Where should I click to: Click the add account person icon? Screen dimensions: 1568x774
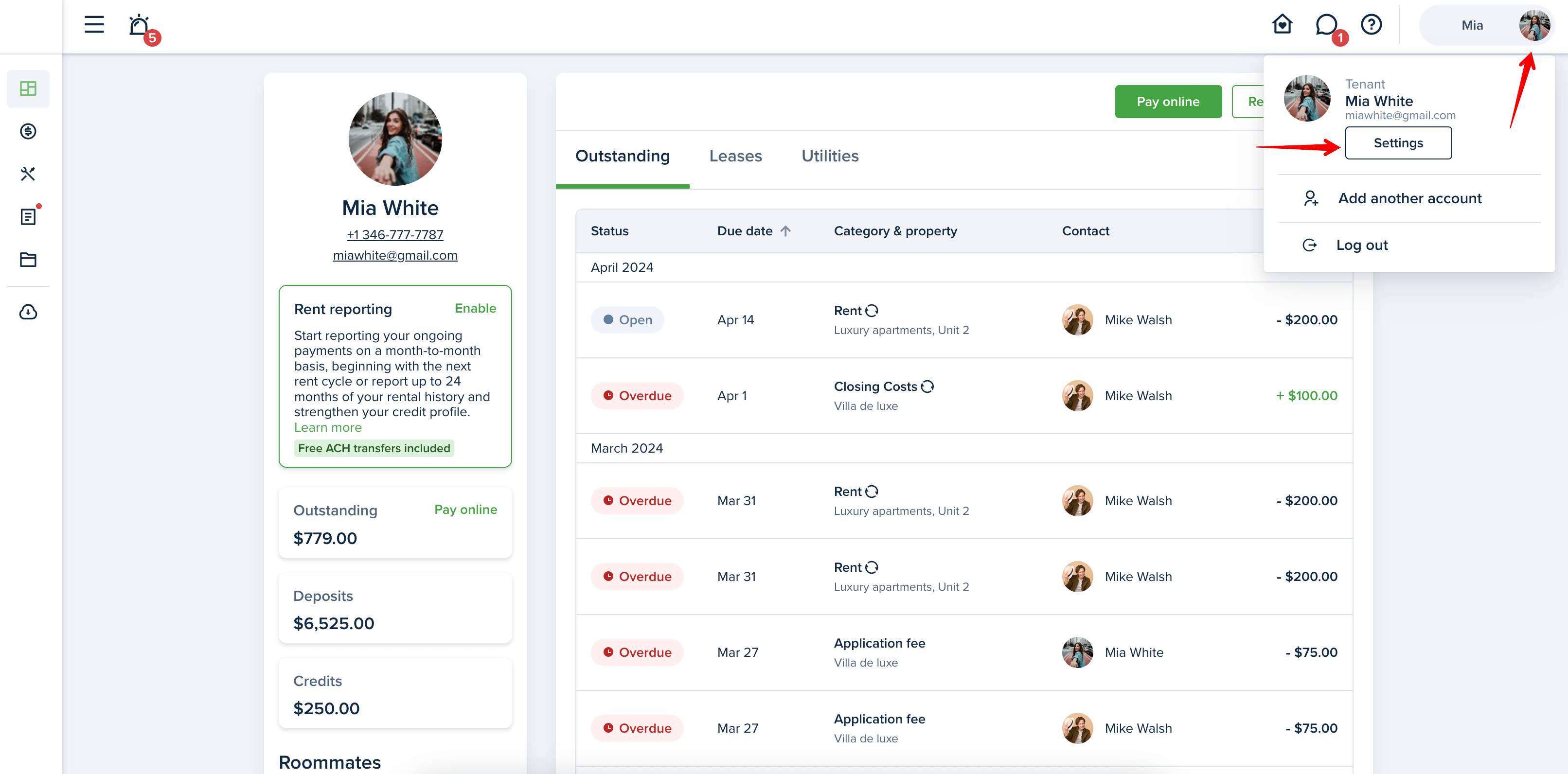(1311, 198)
